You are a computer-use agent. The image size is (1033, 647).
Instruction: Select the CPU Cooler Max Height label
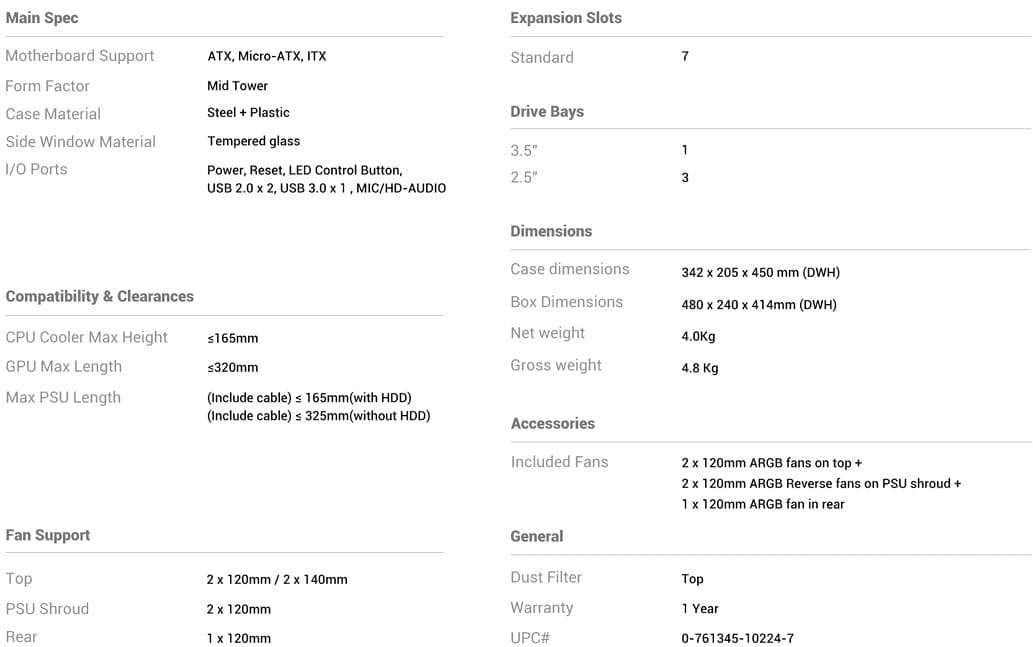(87, 337)
